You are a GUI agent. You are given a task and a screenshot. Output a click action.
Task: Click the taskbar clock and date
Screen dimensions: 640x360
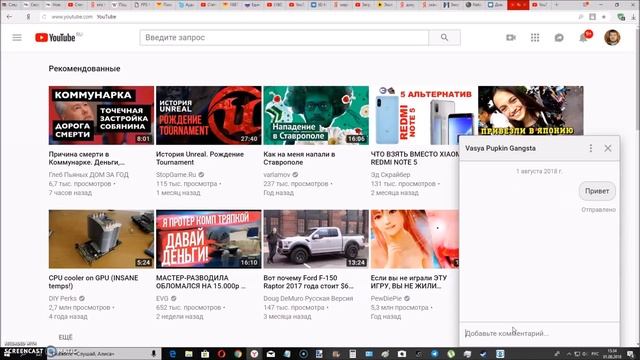[612, 354]
